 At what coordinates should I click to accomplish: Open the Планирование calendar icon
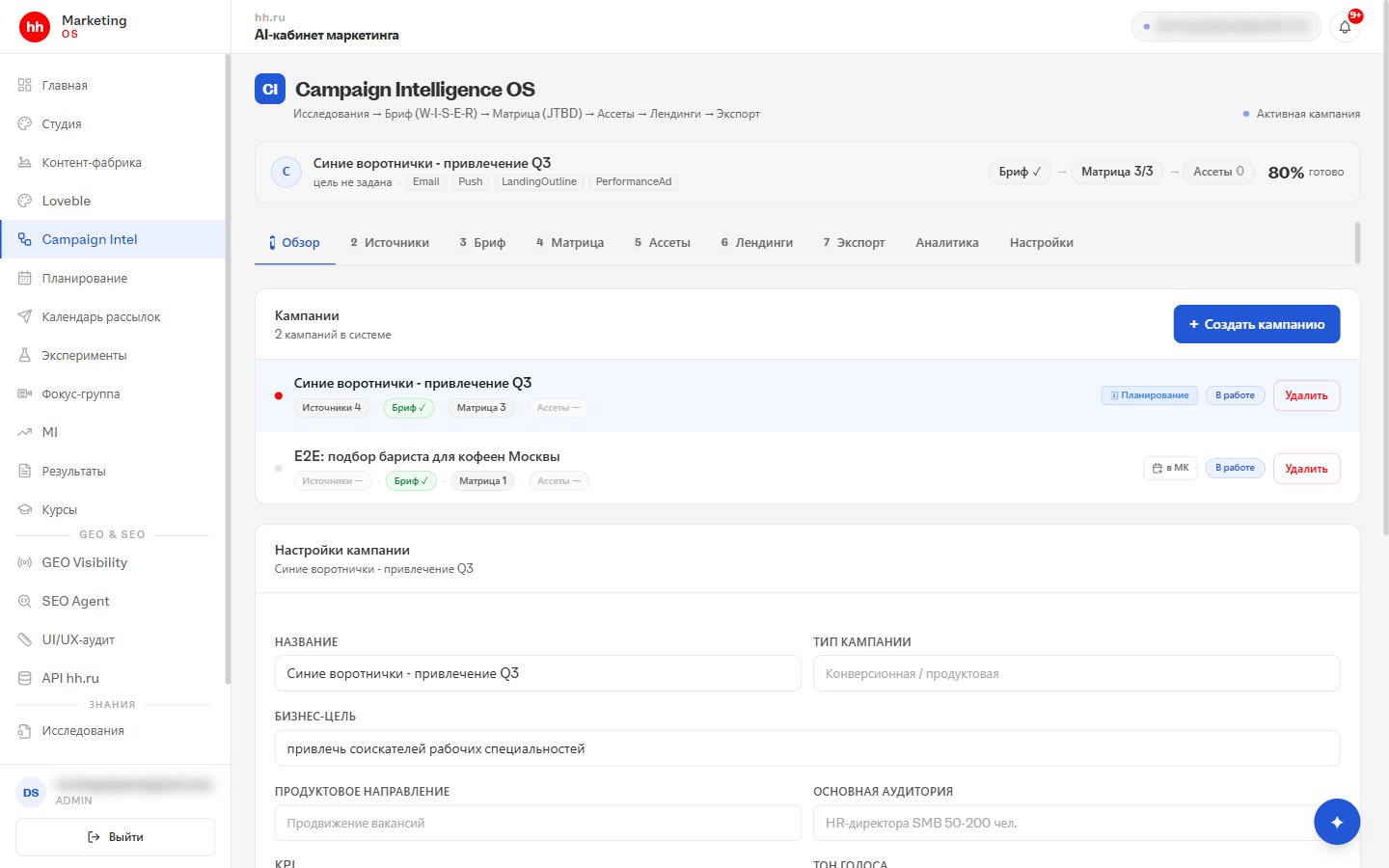25,278
